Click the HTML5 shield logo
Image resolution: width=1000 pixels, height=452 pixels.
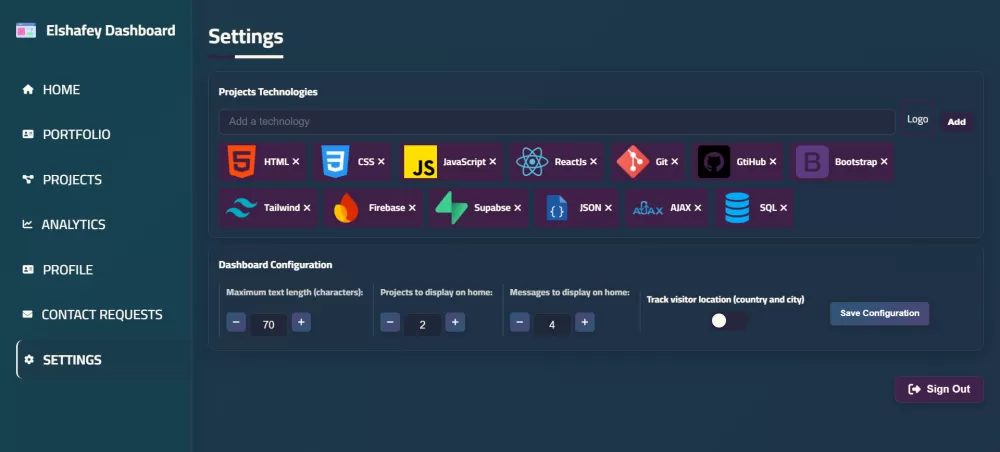pos(241,162)
